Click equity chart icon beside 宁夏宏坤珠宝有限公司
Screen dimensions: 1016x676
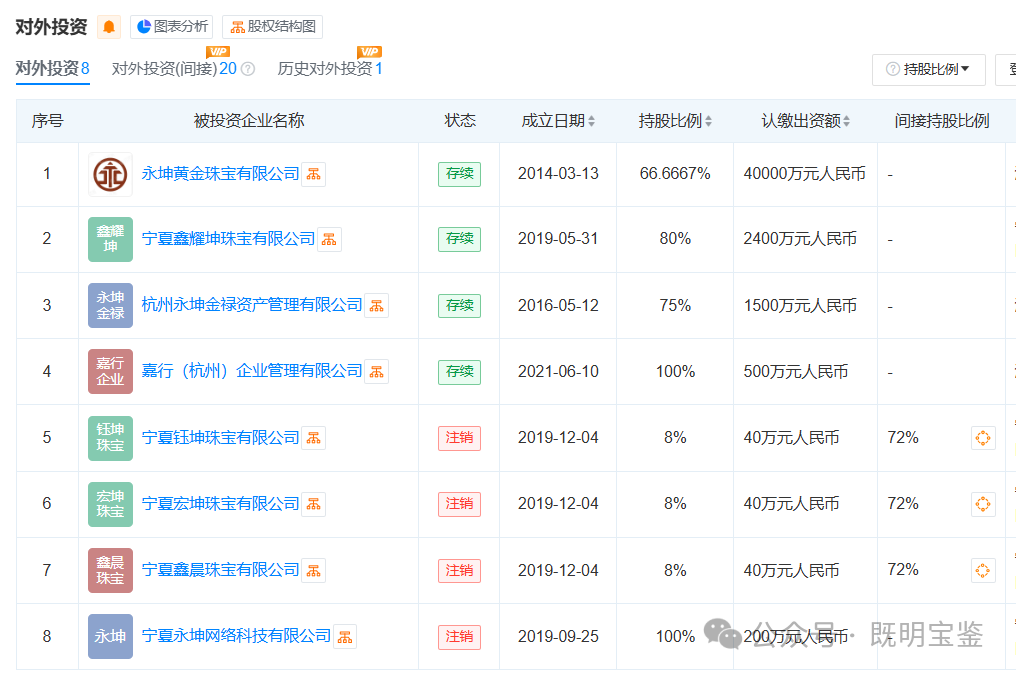point(313,504)
